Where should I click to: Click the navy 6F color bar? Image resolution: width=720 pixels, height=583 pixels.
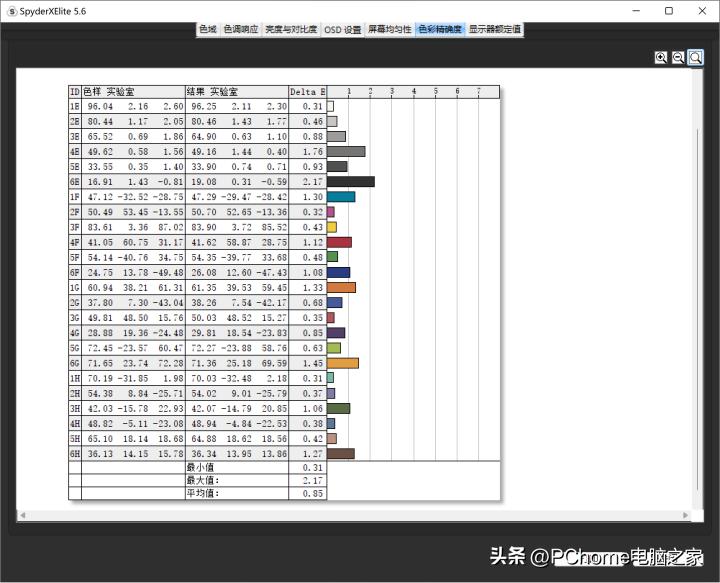(x=338, y=273)
